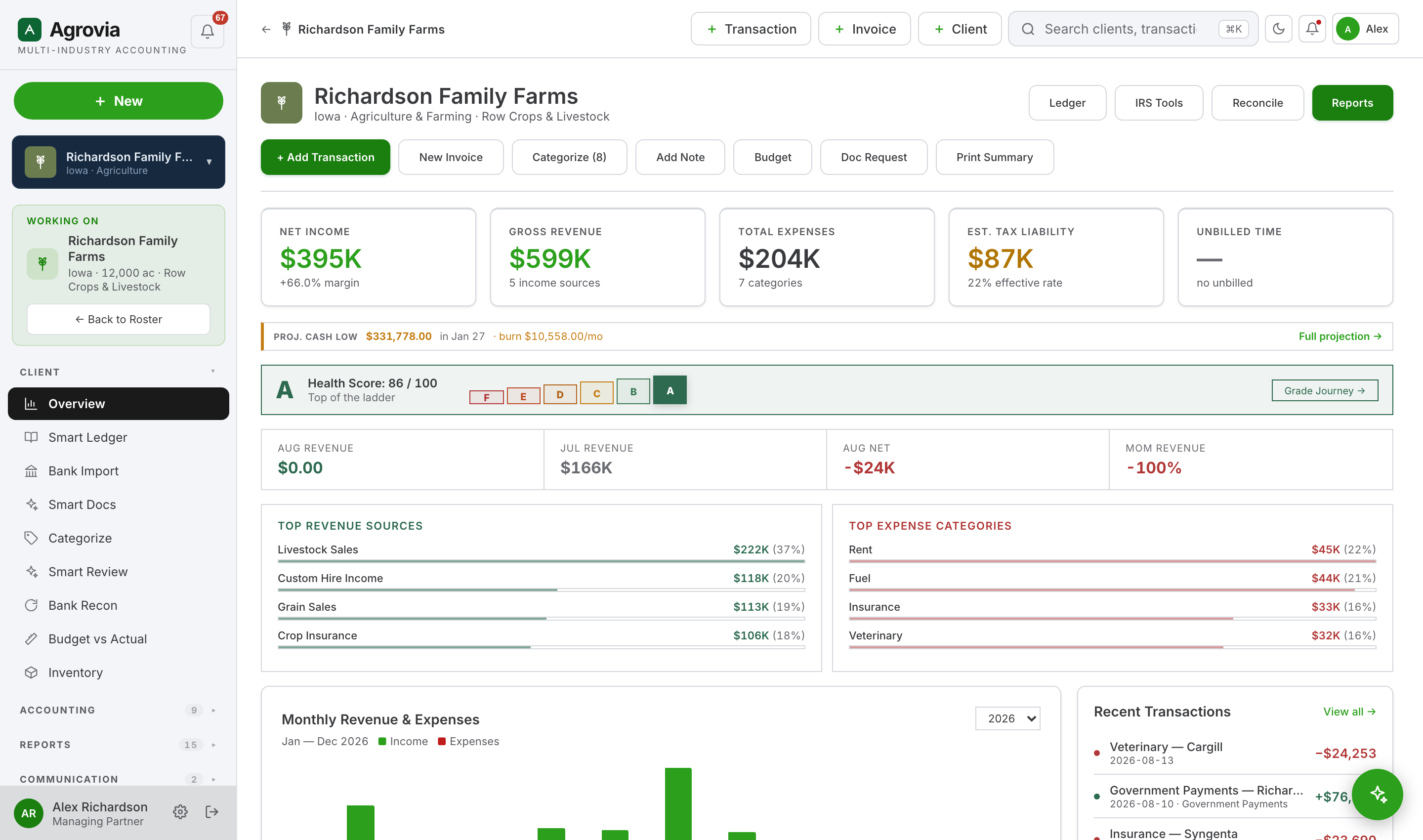This screenshot has height=840, width=1423.
Task: Click the green New button
Action: 118,101
